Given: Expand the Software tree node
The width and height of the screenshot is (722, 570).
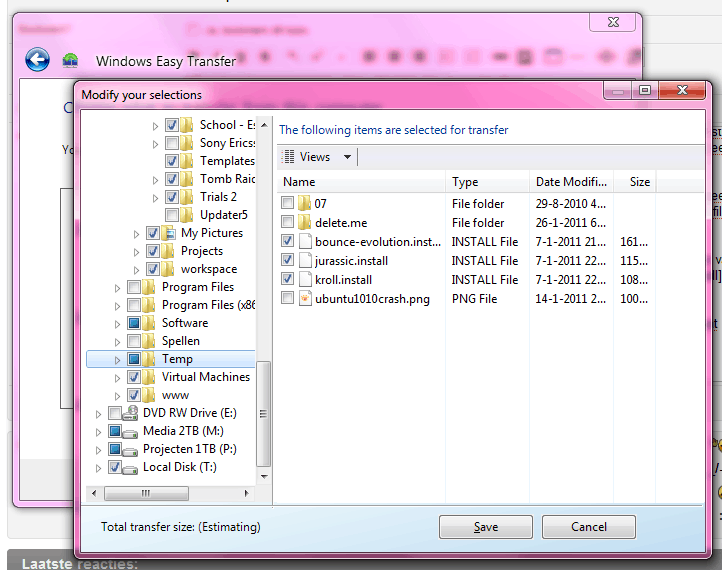Looking at the screenshot, I should click(x=117, y=324).
